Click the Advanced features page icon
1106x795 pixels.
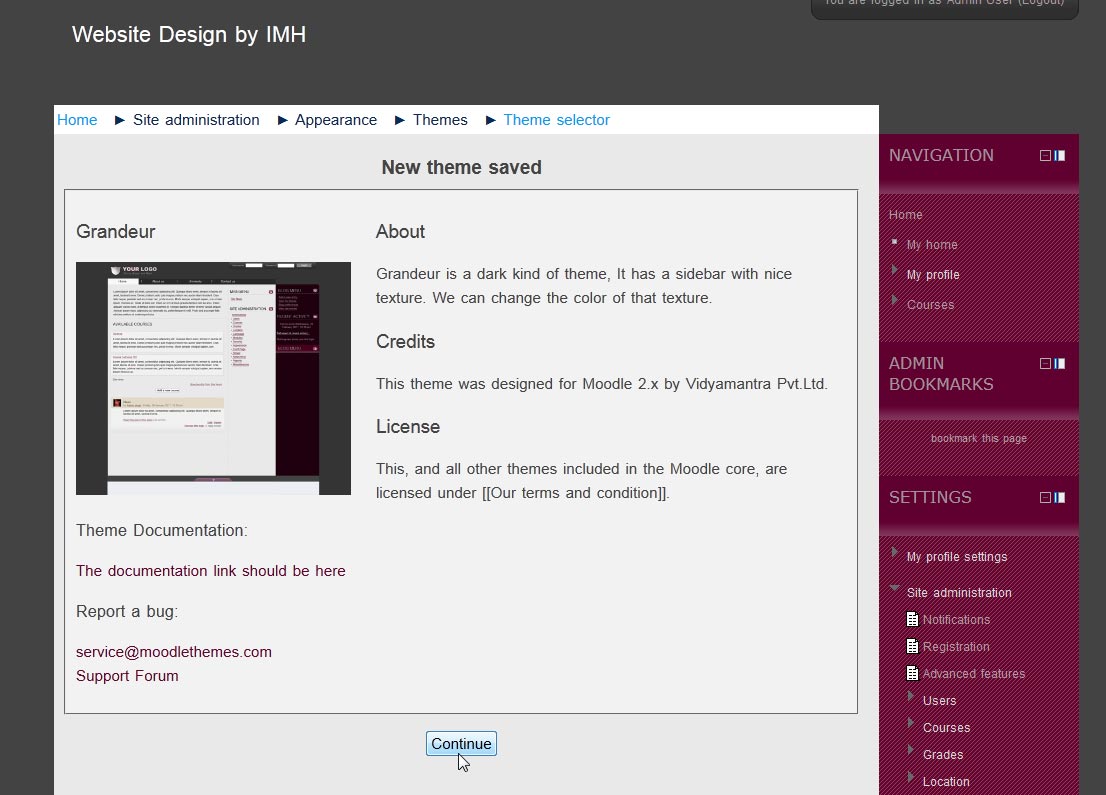coord(912,674)
